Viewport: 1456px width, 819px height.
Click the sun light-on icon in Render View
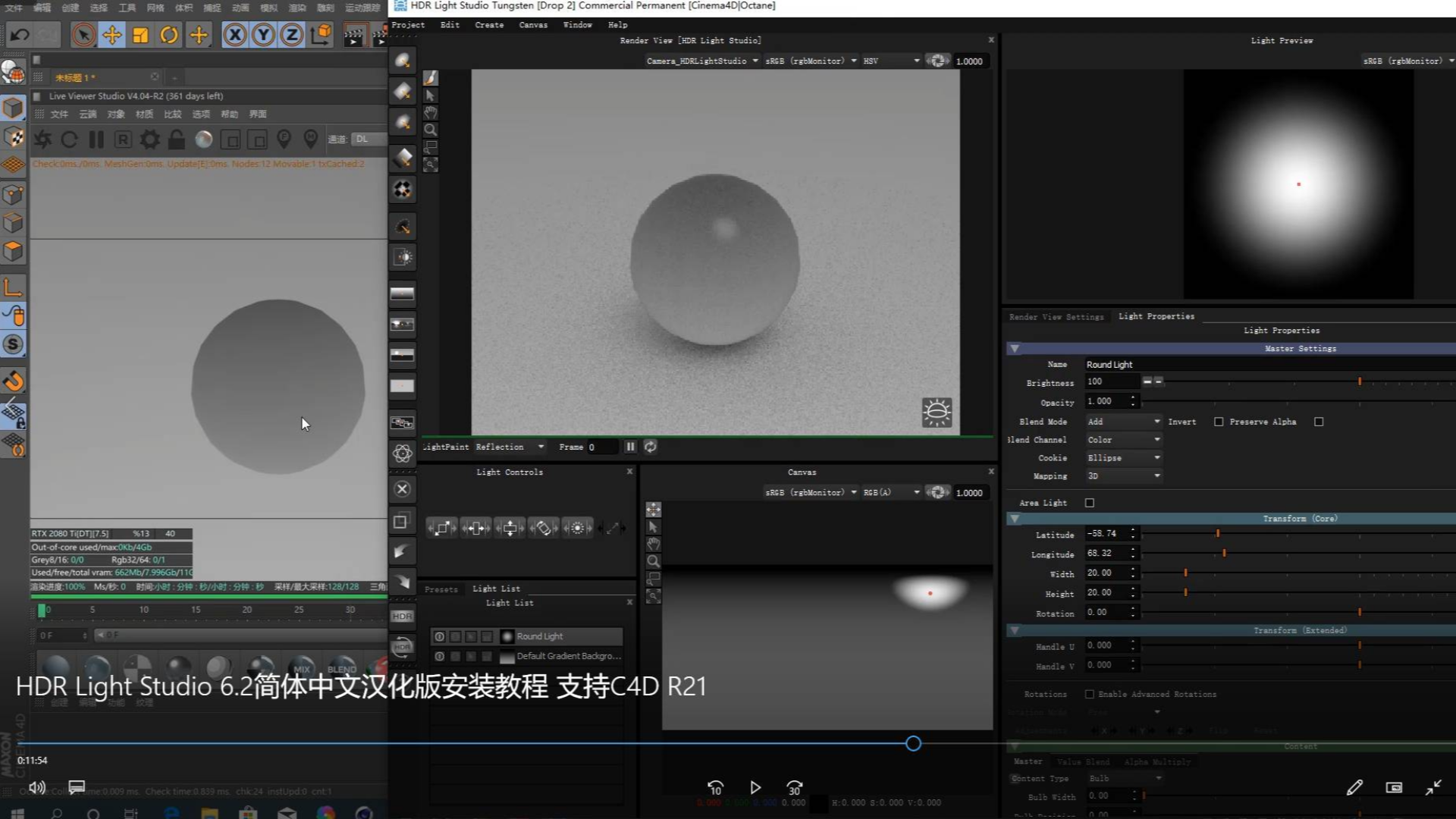point(937,412)
